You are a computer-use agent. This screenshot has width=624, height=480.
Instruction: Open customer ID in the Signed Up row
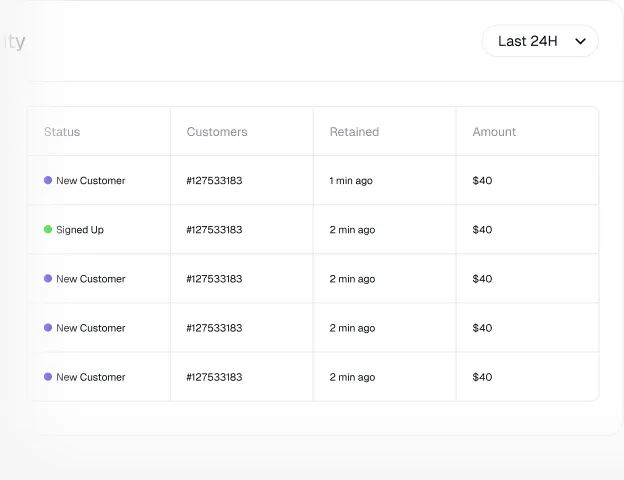point(214,230)
